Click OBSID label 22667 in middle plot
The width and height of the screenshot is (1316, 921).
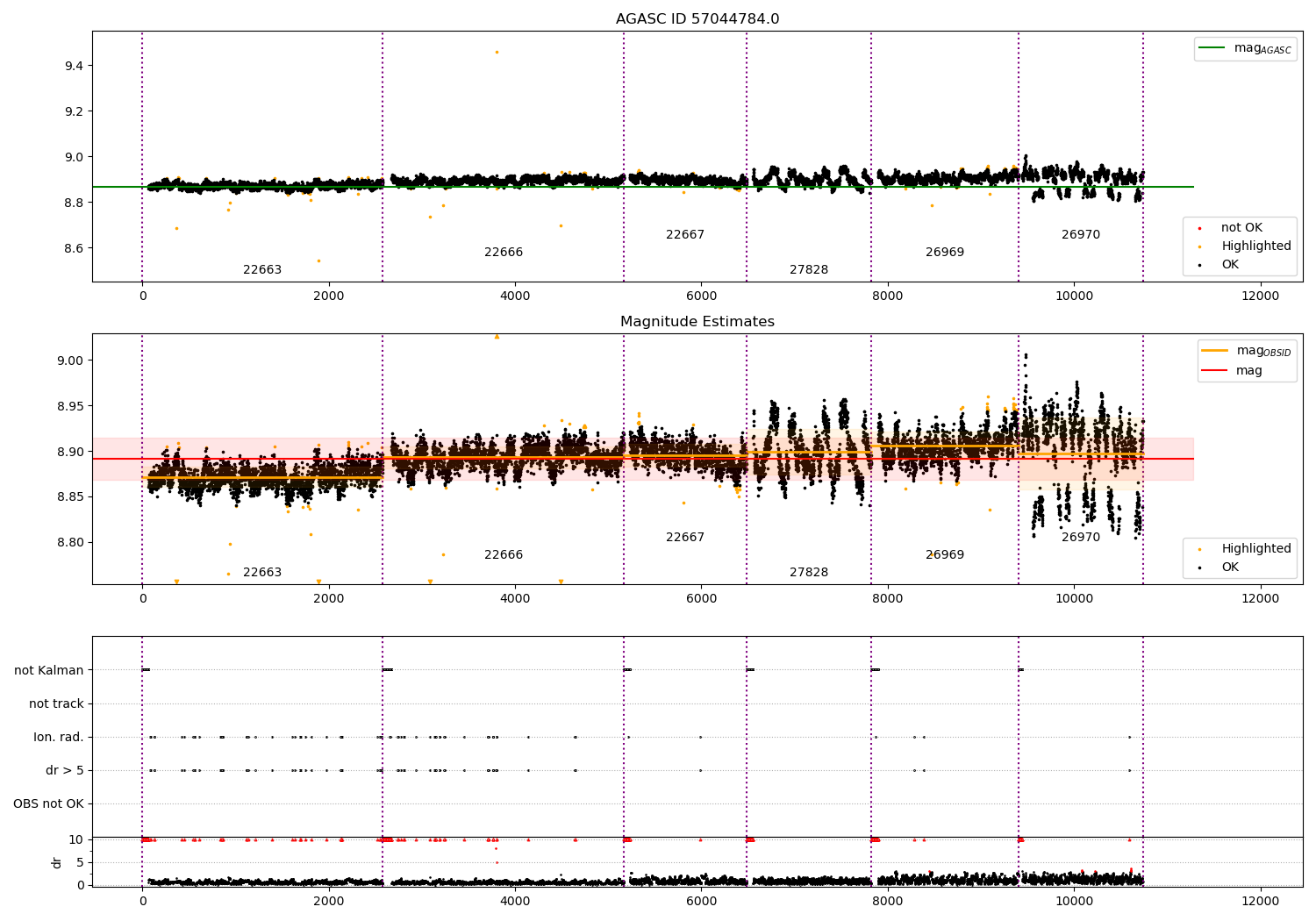pyautogui.click(x=685, y=537)
